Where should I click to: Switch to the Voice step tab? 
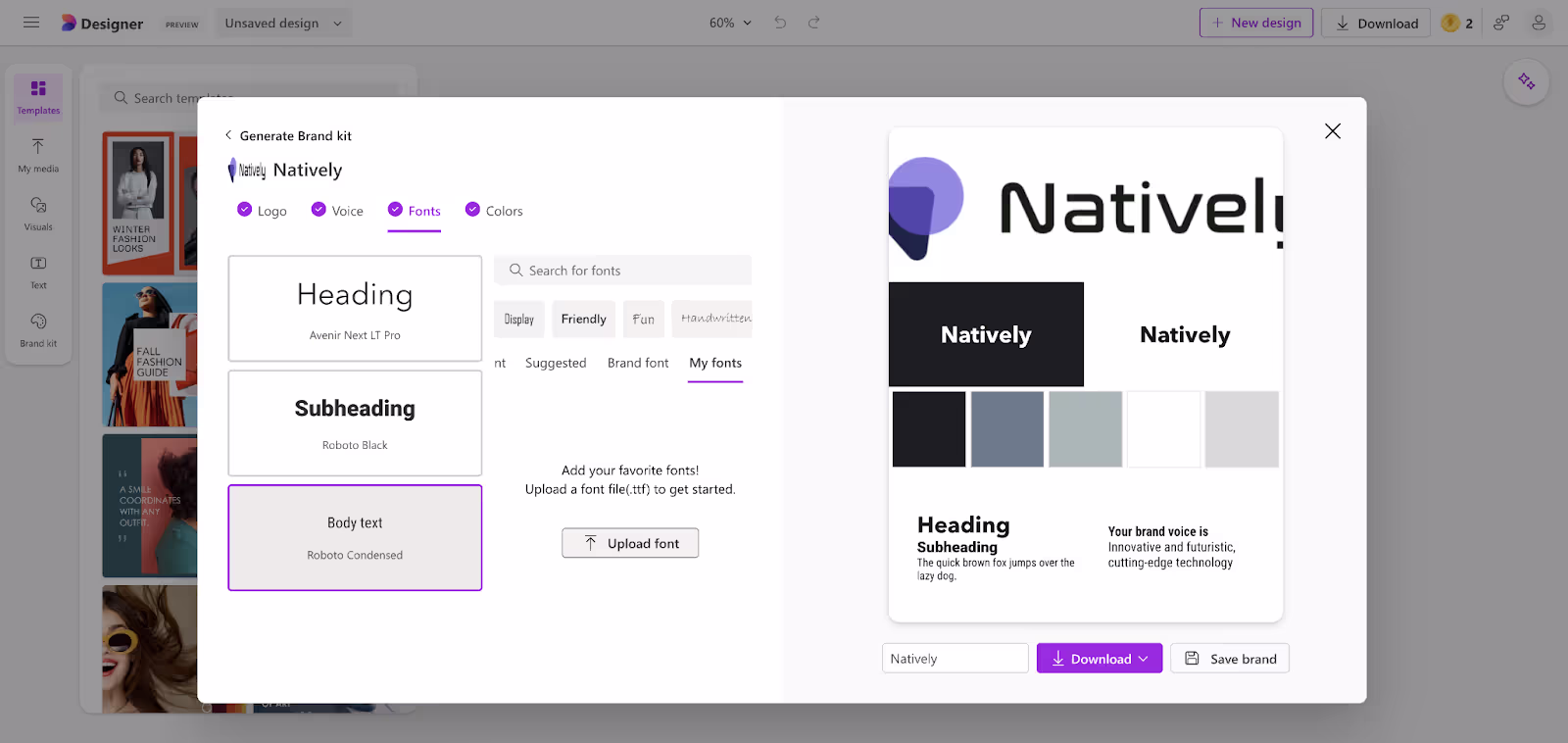tap(337, 211)
